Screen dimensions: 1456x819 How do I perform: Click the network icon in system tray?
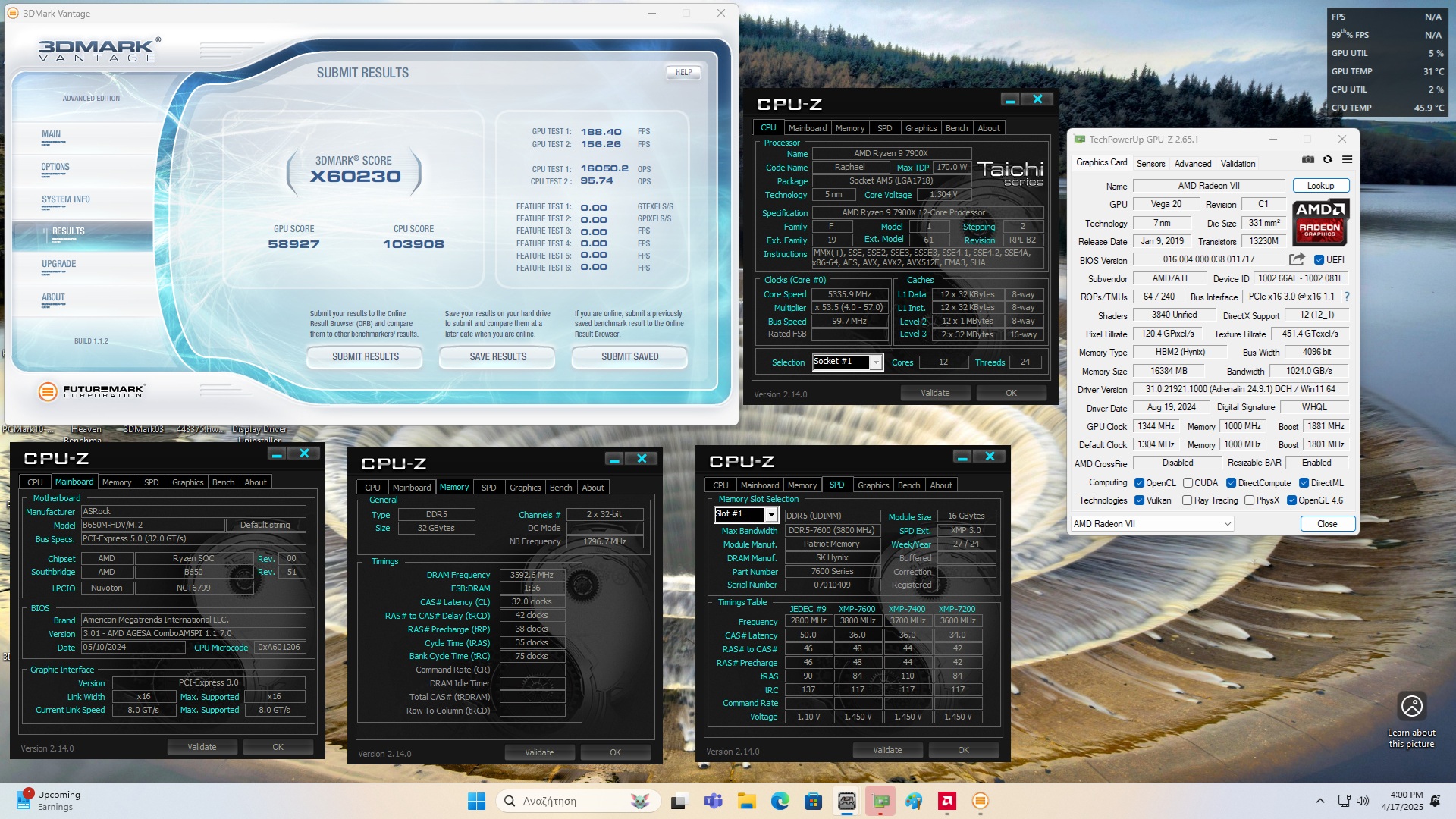[x=1344, y=801]
